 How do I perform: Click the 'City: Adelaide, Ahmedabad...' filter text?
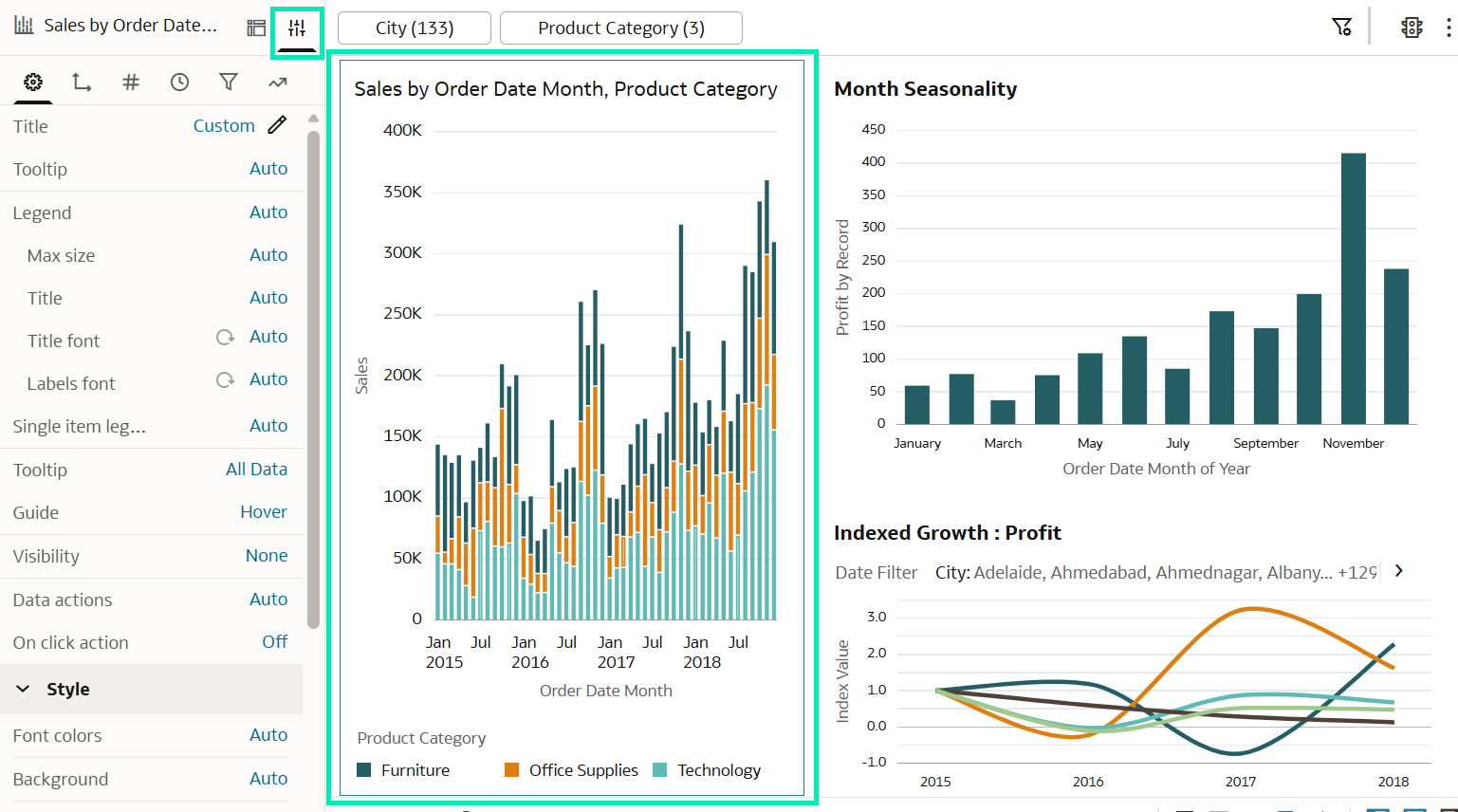[x=1156, y=573]
